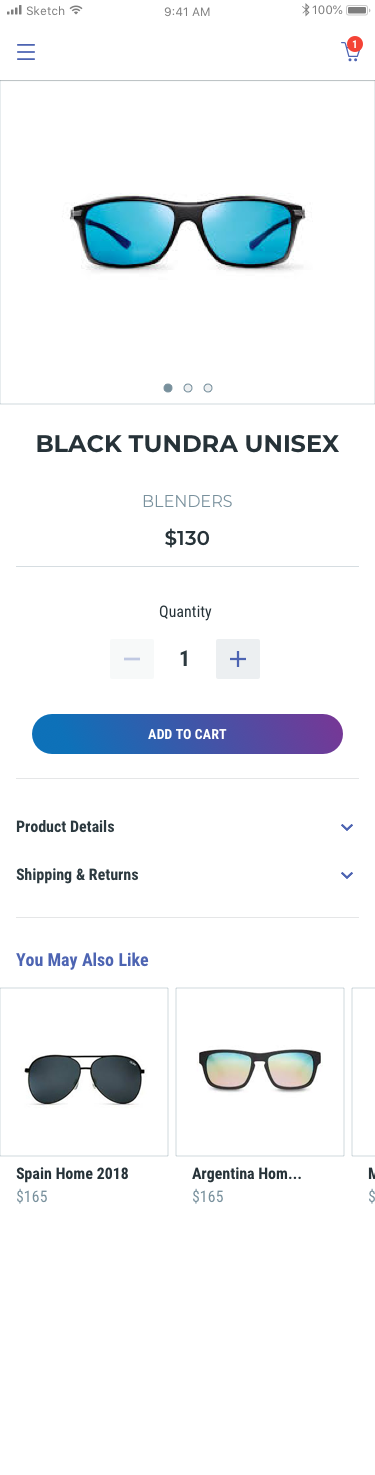Select the third carousel dot
375x1475 pixels.
(208, 388)
